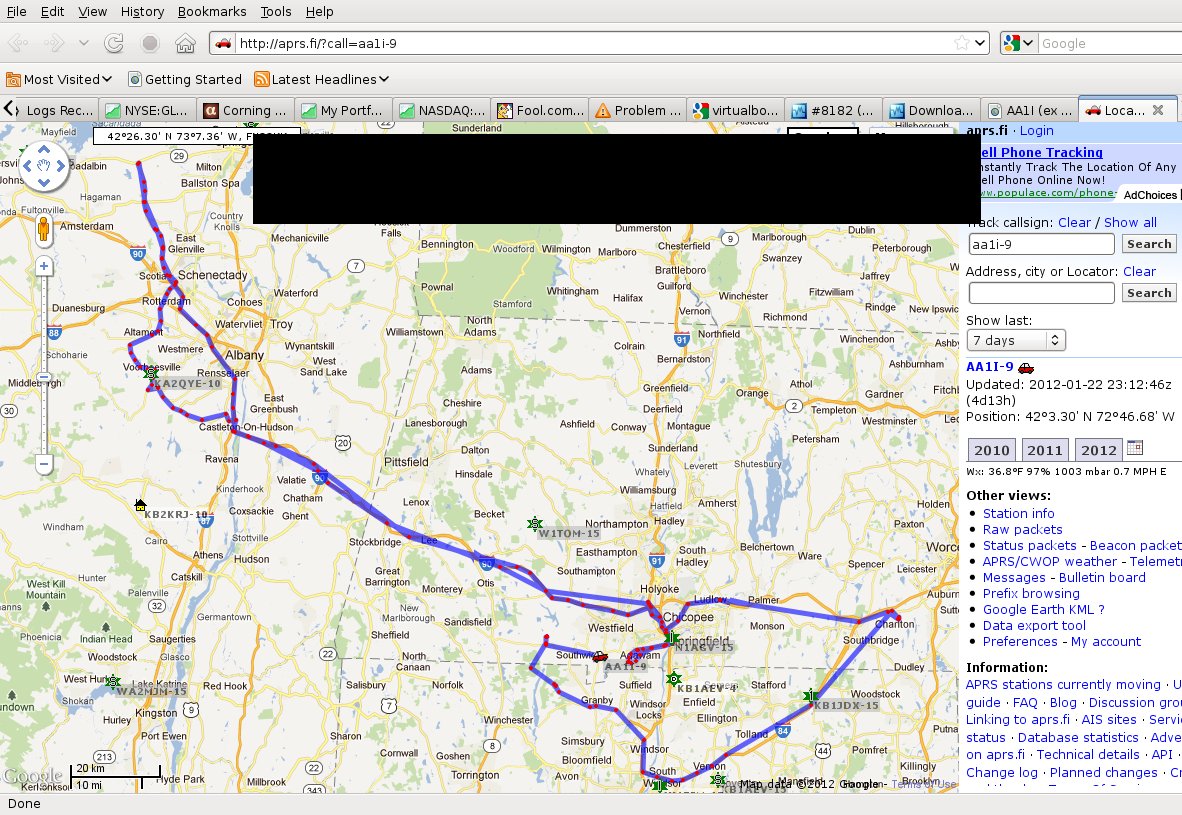
Task: Open the Raw packets link
Action: click(x=1022, y=529)
